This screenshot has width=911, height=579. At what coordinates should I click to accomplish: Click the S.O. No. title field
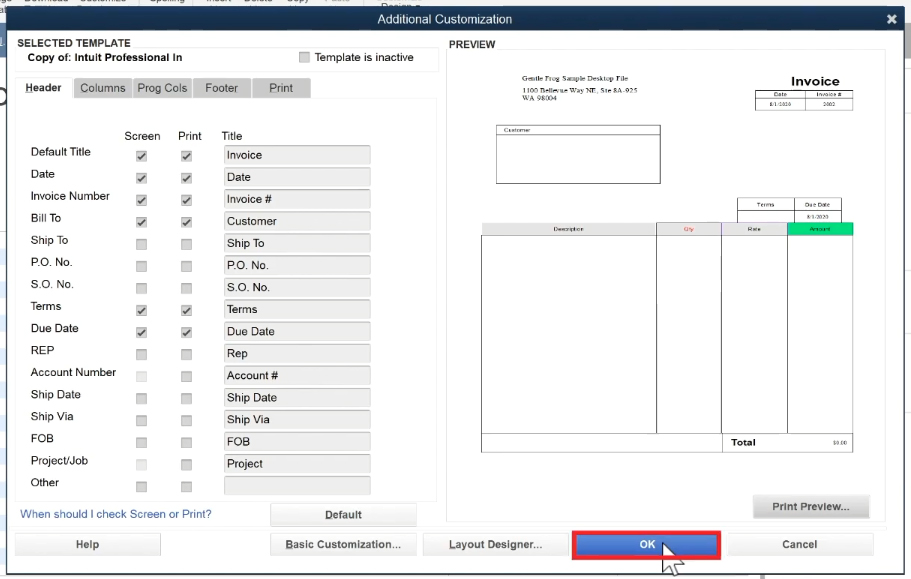297,287
